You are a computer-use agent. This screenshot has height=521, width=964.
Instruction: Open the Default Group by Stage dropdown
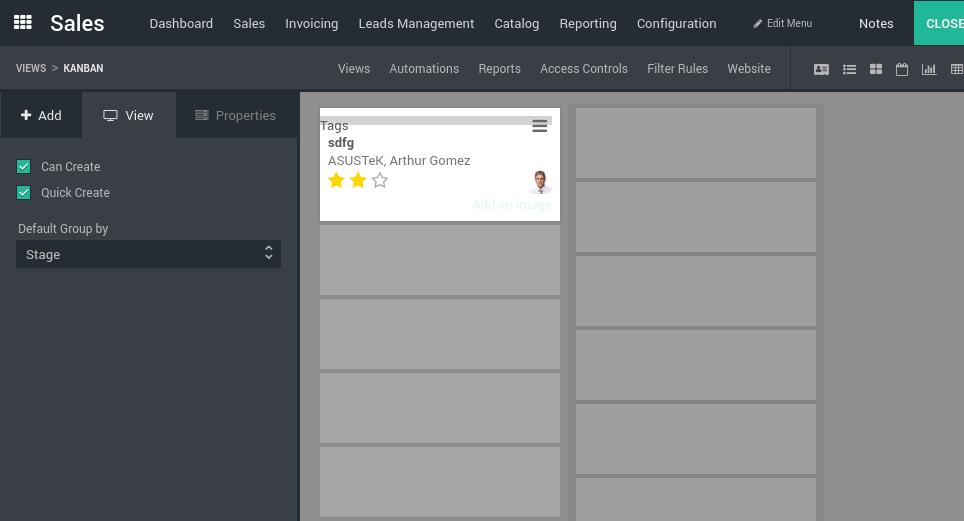[x=148, y=254]
